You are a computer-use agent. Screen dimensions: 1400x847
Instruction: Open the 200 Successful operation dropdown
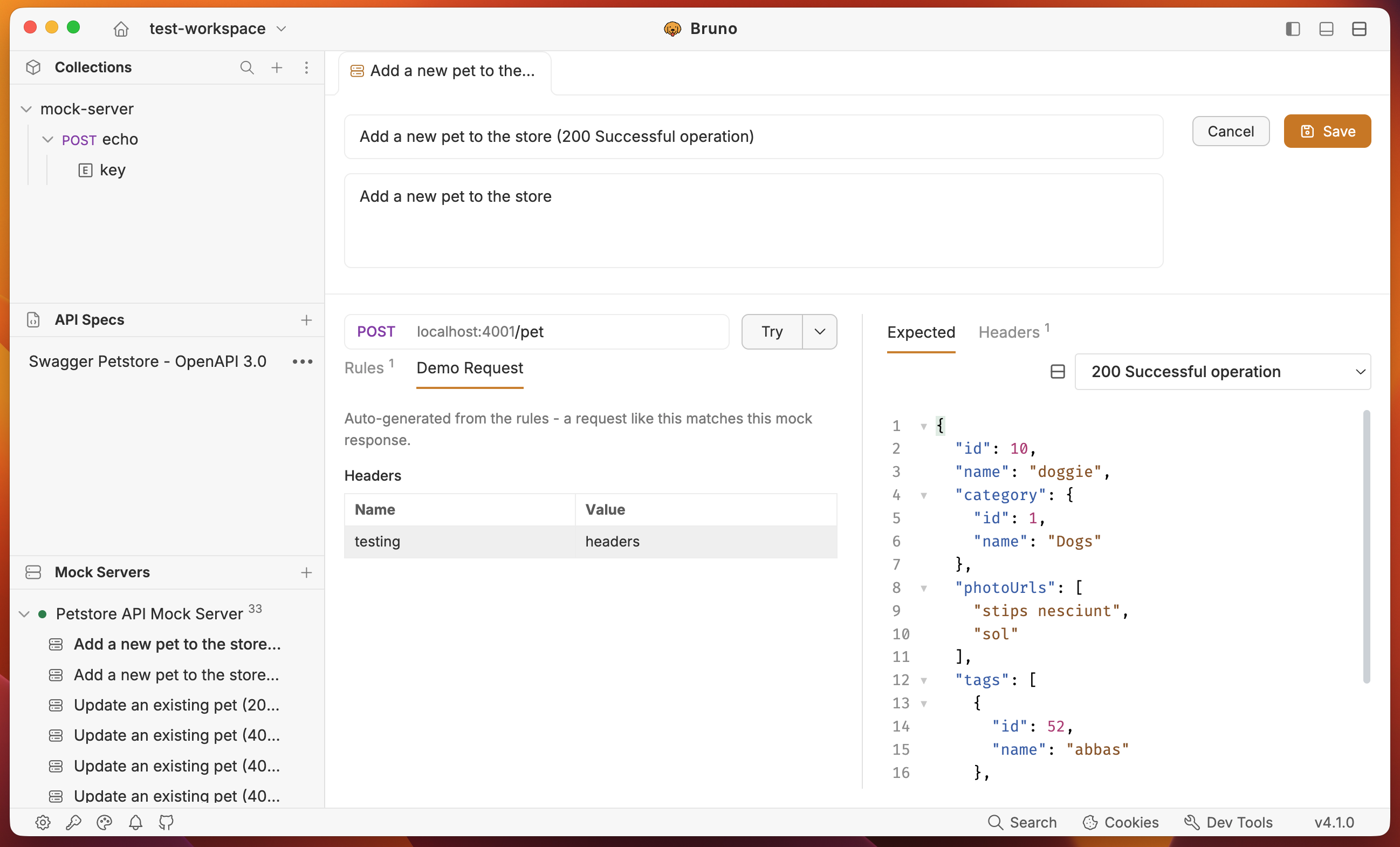1223,372
